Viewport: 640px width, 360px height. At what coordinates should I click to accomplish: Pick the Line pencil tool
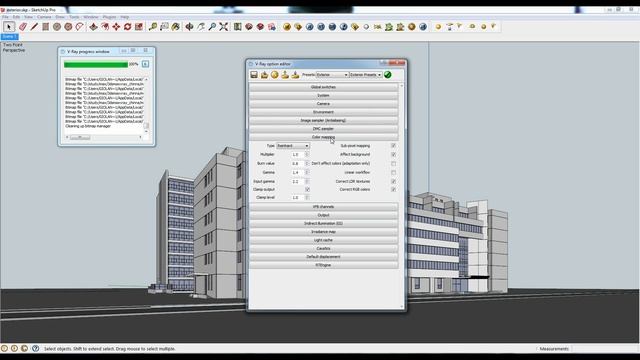pyautogui.click(x=34, y=27)
